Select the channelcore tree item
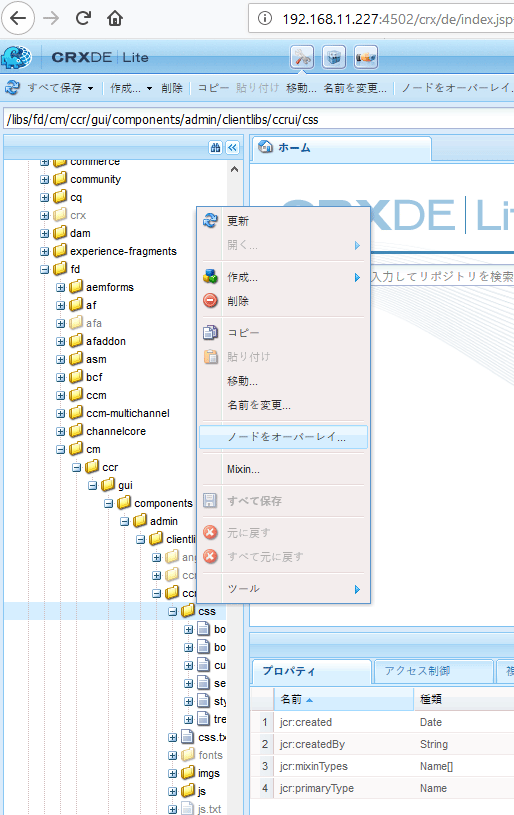Image resolution: width=514 pixels, height=815 pixels. pos(116,431)
